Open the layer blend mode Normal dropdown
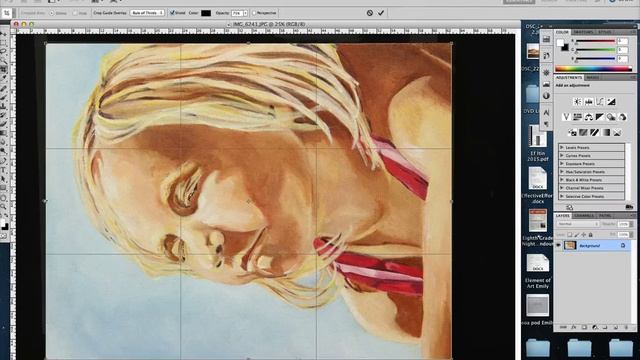 click(578, 224)
